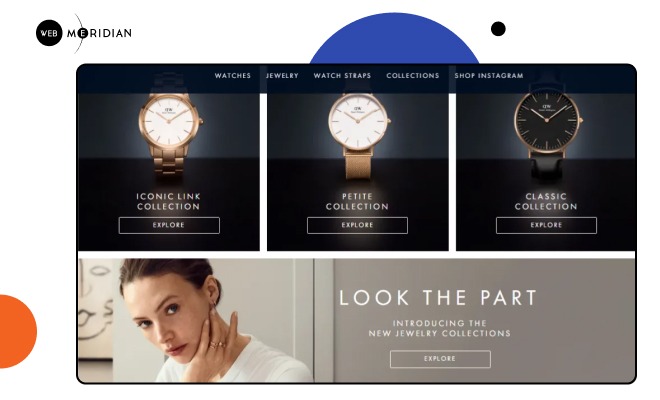Screen dimensions: 660x400
Task: Click the small black dot decoration
Action: [x=498, y=29]
